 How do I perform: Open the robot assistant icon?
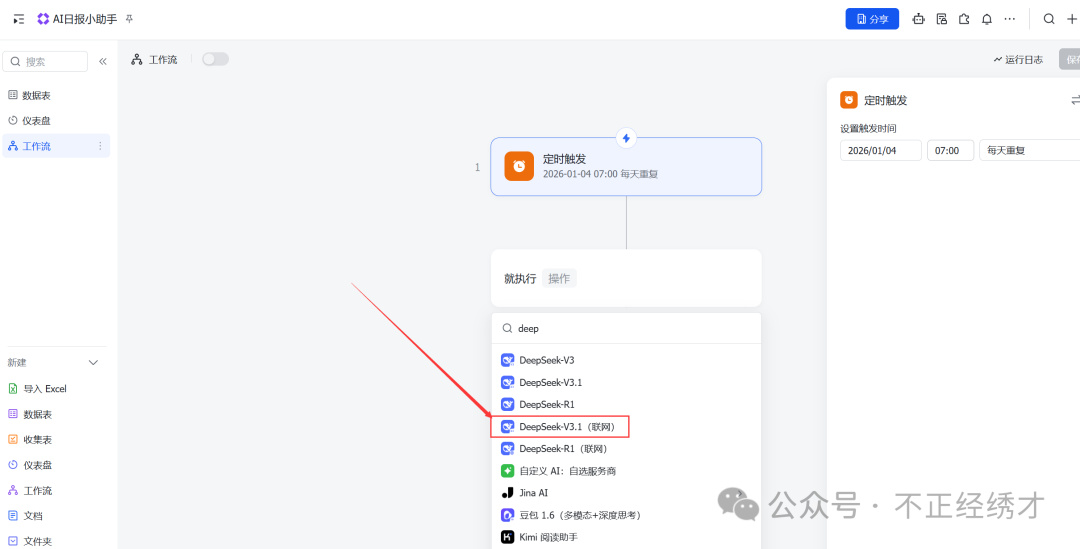click(918, 19)
